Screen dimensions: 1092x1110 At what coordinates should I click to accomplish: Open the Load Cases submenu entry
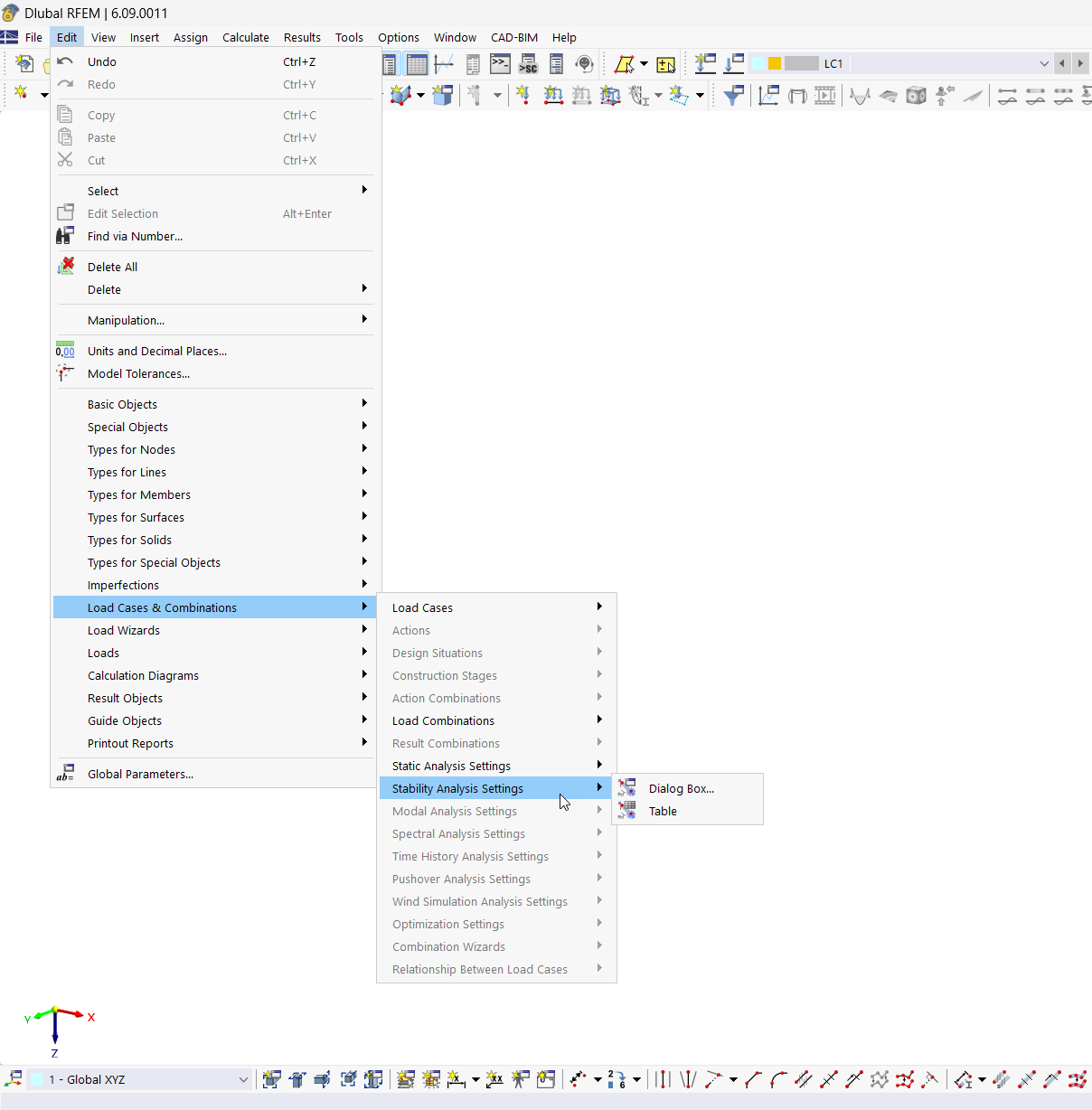click(x=496, y=607)
